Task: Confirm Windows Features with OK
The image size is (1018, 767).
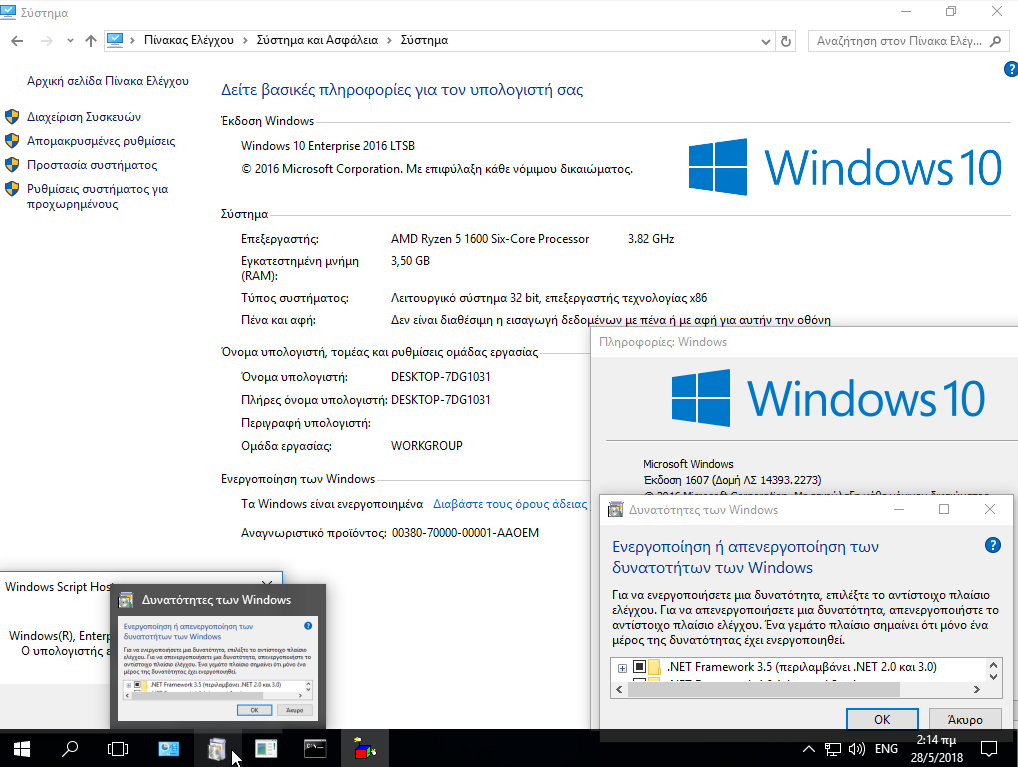Action: coord(882,720)
